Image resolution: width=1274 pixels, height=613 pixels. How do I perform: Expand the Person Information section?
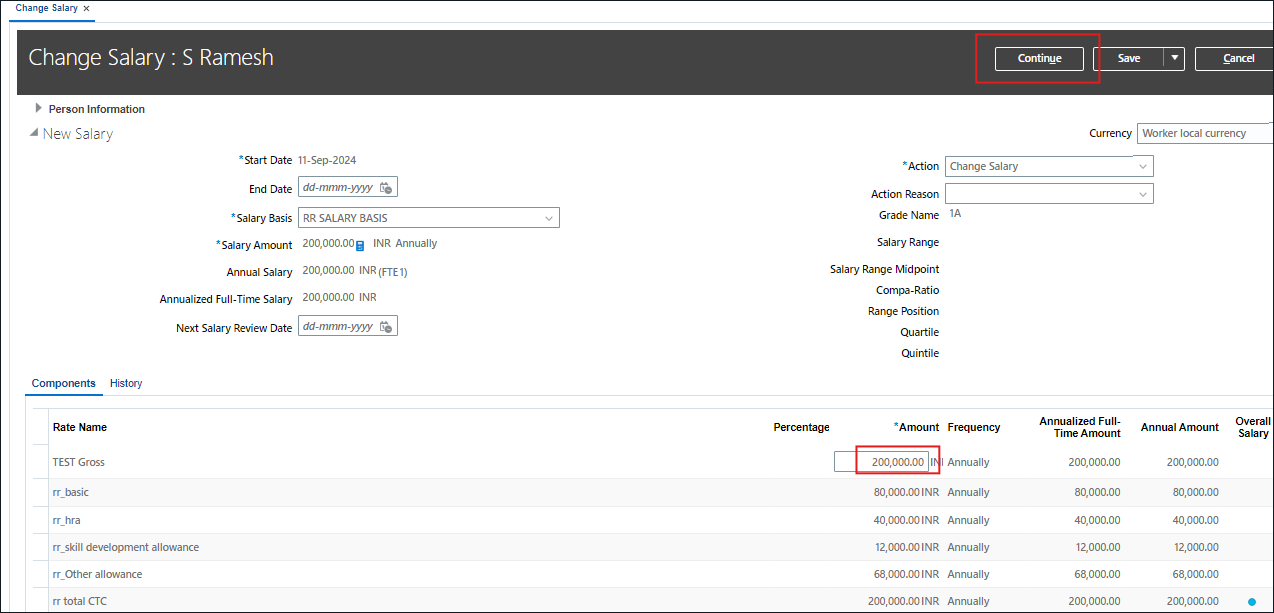[38, 108]
